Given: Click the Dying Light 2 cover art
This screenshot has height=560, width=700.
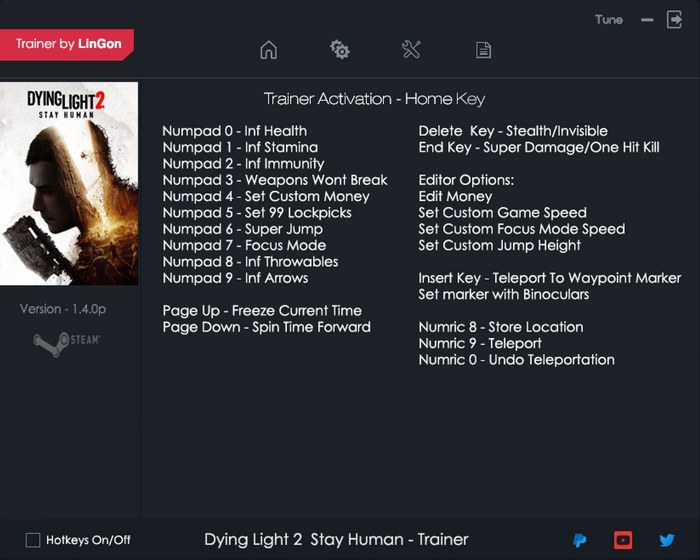Looking at the screenshot, I should click(x=69, y=184).
